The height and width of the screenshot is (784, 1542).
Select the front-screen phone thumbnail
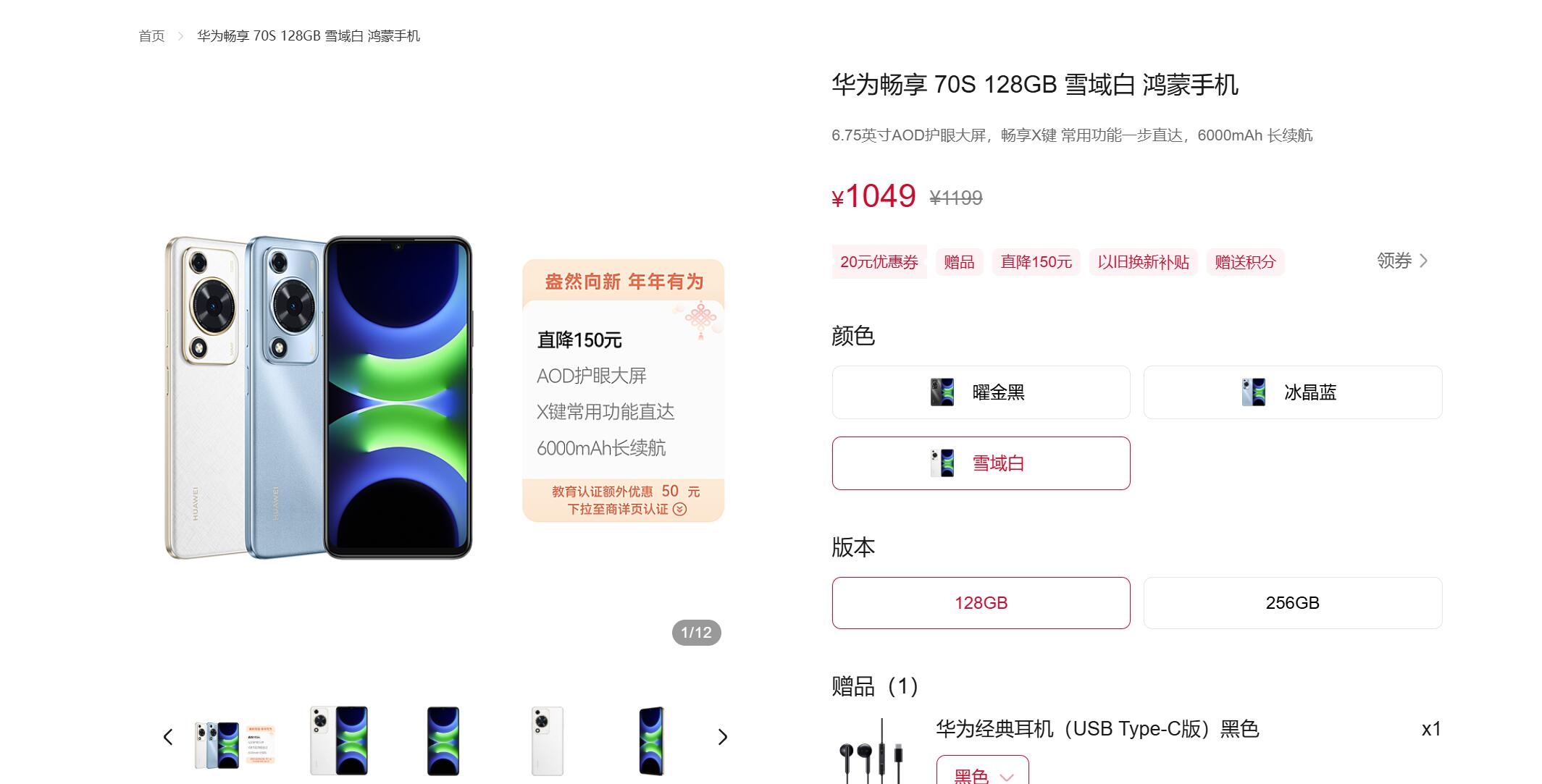443,741
